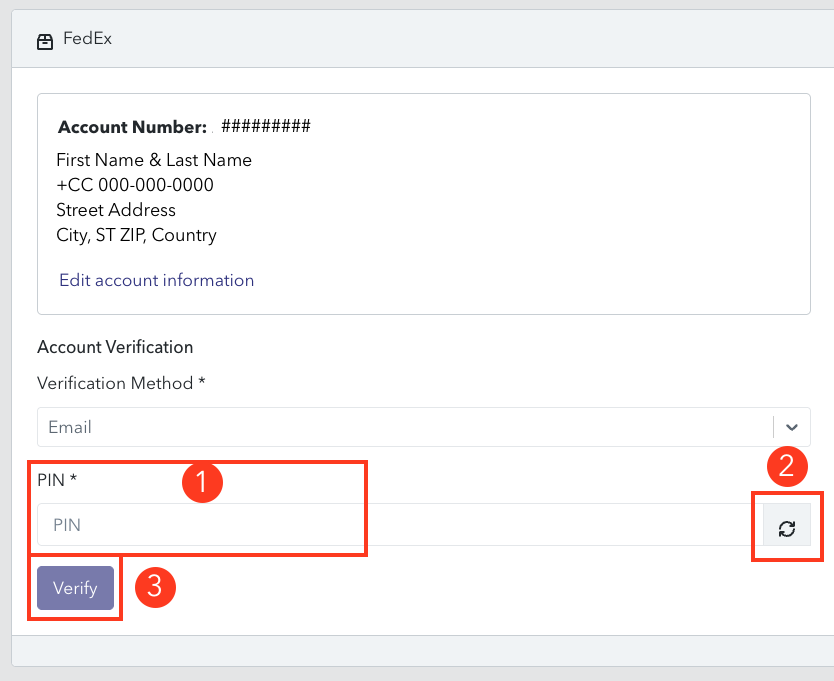The width and height of the screenshot is (834, 681).
Task: Select the masked account number hashes
Action: 265,126
